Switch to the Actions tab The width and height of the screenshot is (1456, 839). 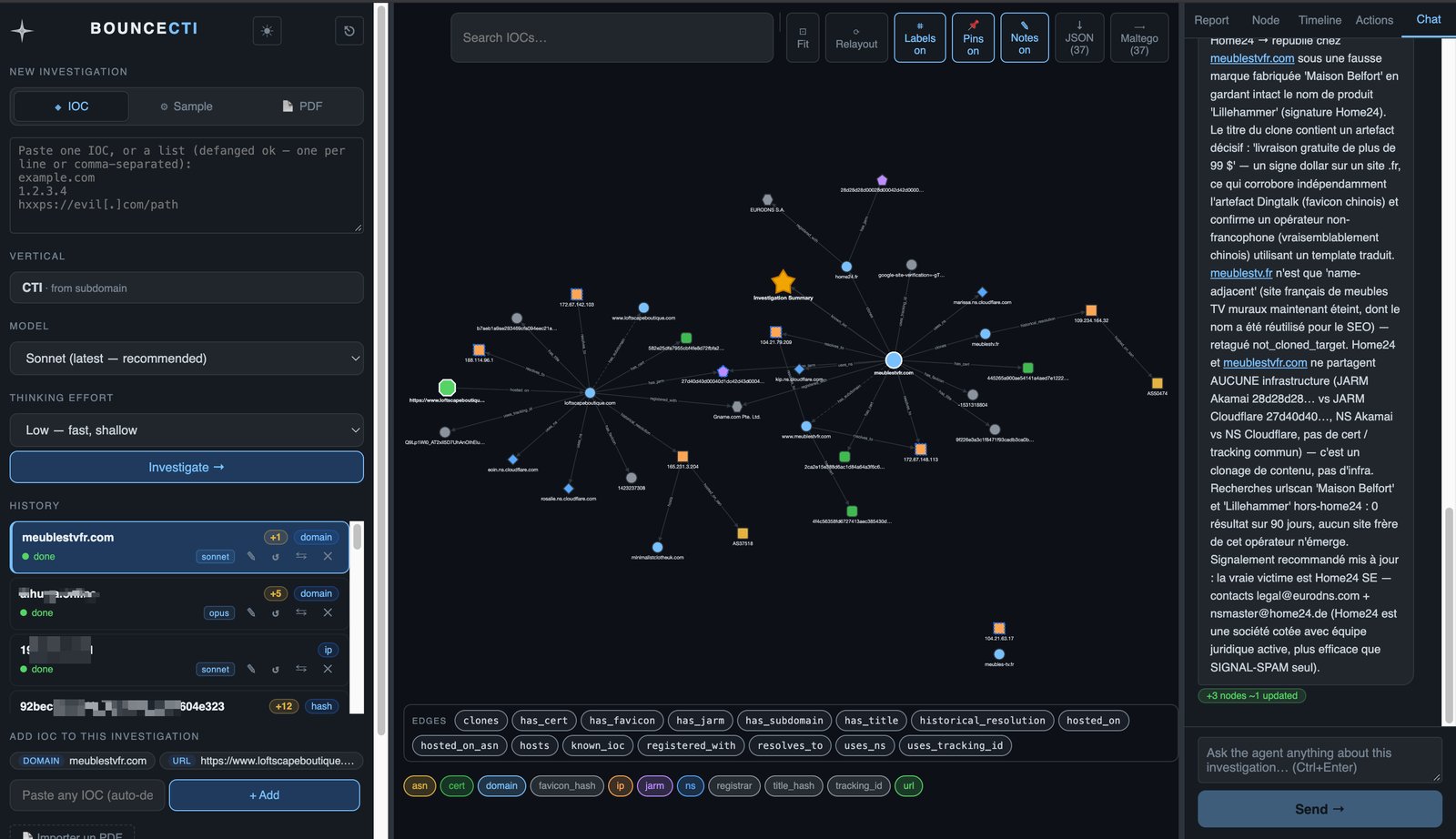(1374, 20)
